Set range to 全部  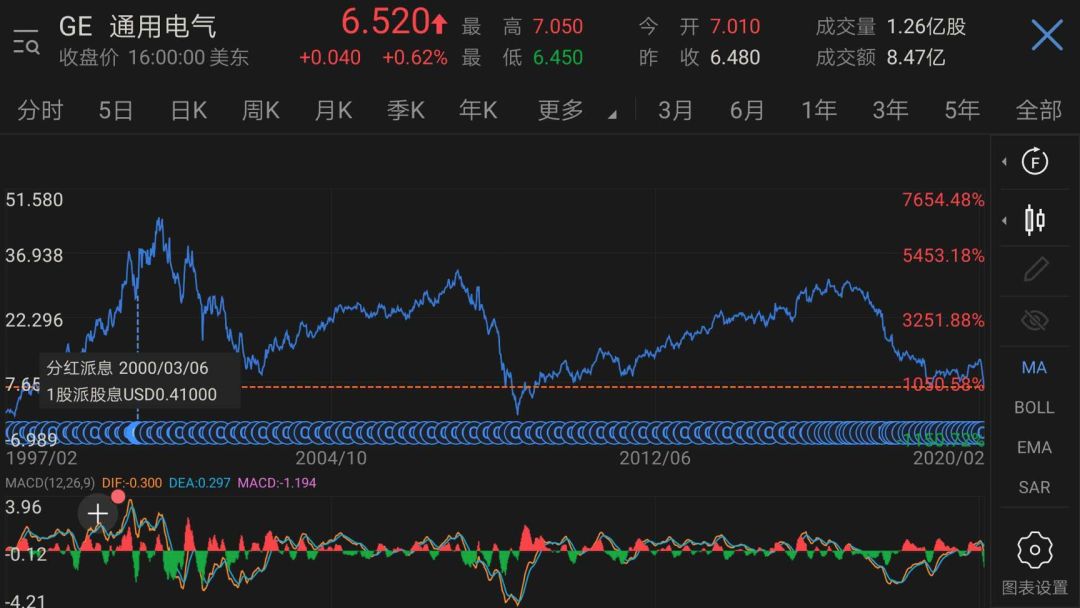tap(1039, 110)
